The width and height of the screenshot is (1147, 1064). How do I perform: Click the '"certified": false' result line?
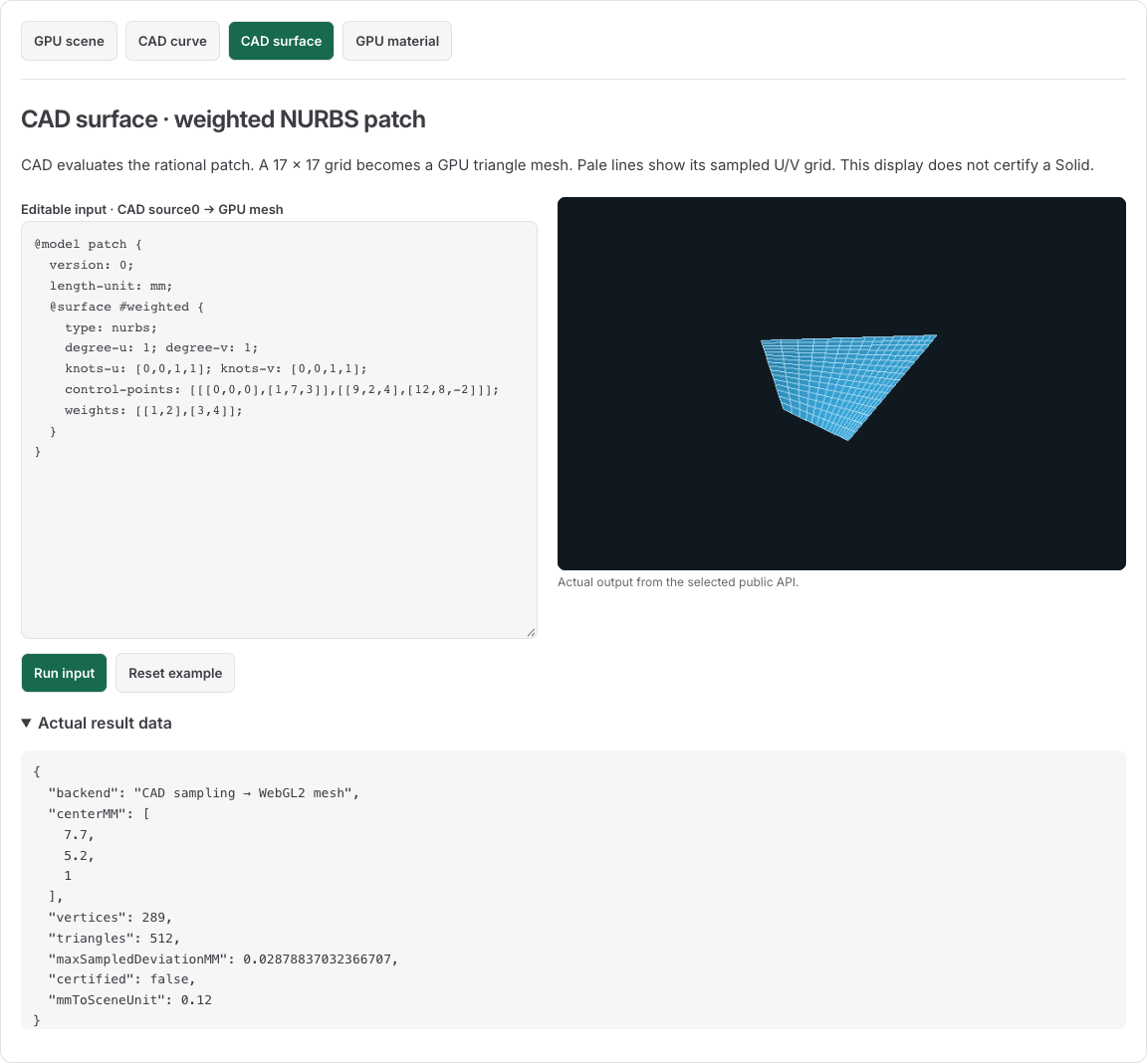[122, 979]
